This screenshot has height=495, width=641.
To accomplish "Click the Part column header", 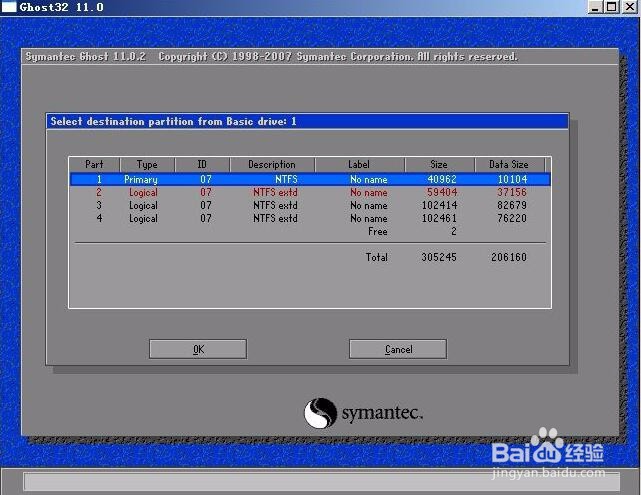I will [94, 164].
